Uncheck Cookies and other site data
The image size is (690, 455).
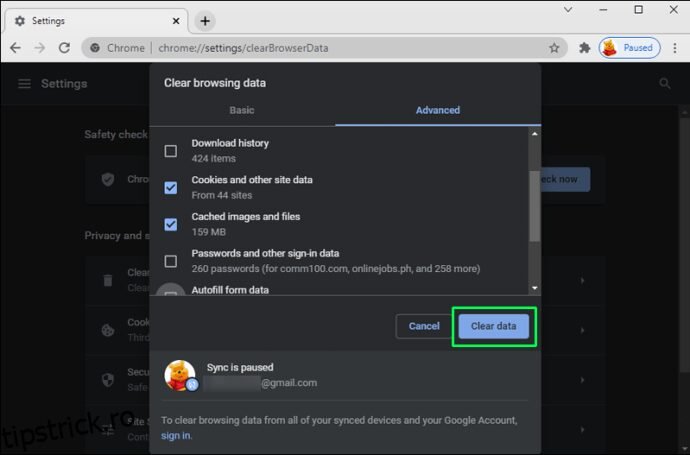point(171,187)
